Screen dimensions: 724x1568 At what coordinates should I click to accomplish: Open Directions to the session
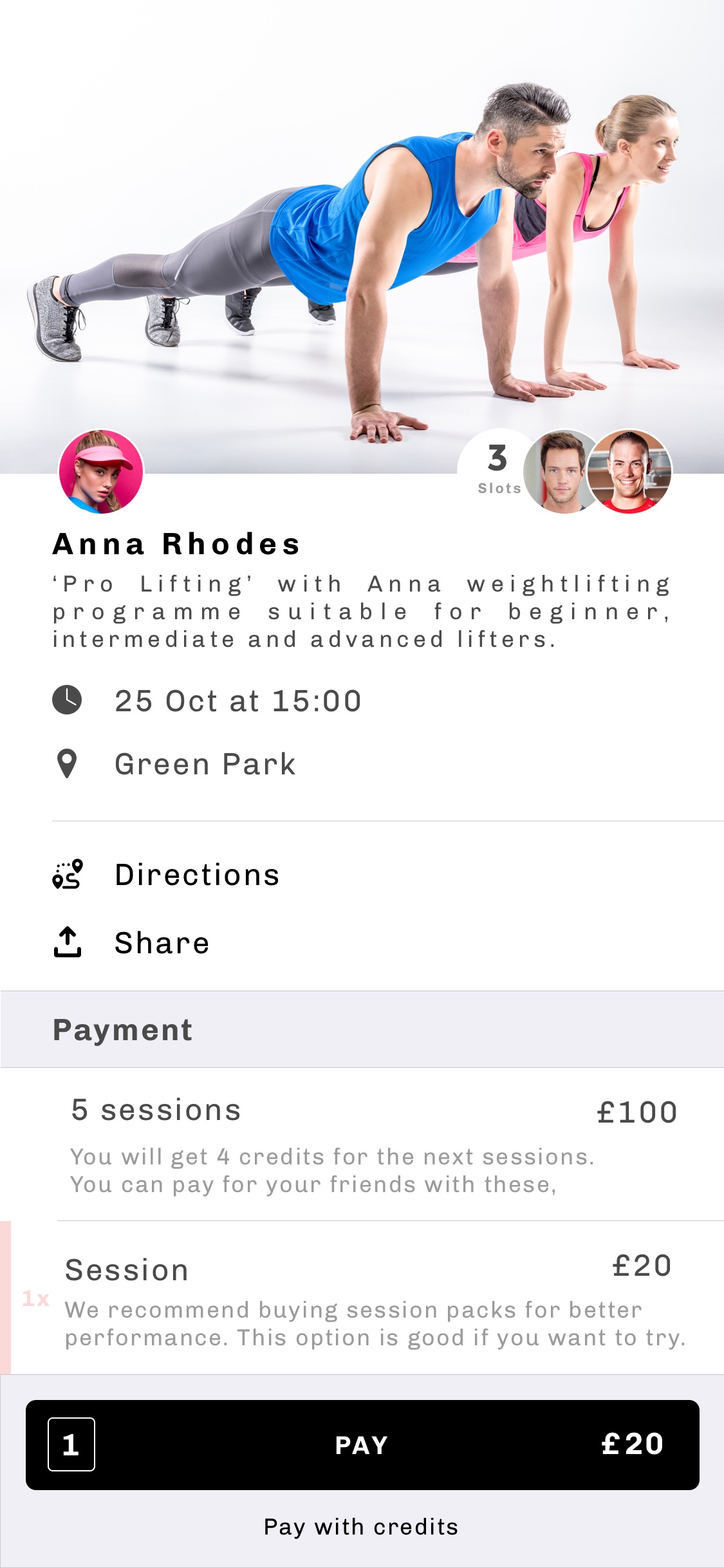pyautogui.click(x=197, y=875)
